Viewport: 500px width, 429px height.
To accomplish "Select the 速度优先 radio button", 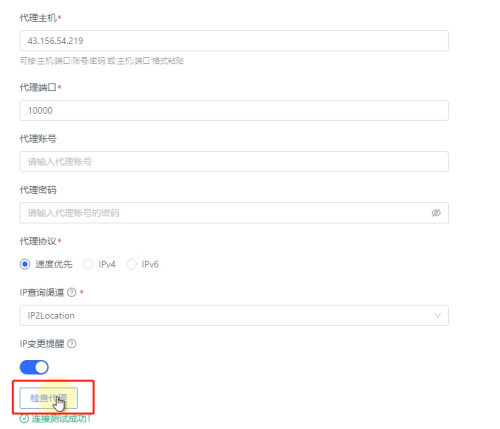I will click(25, 264).
